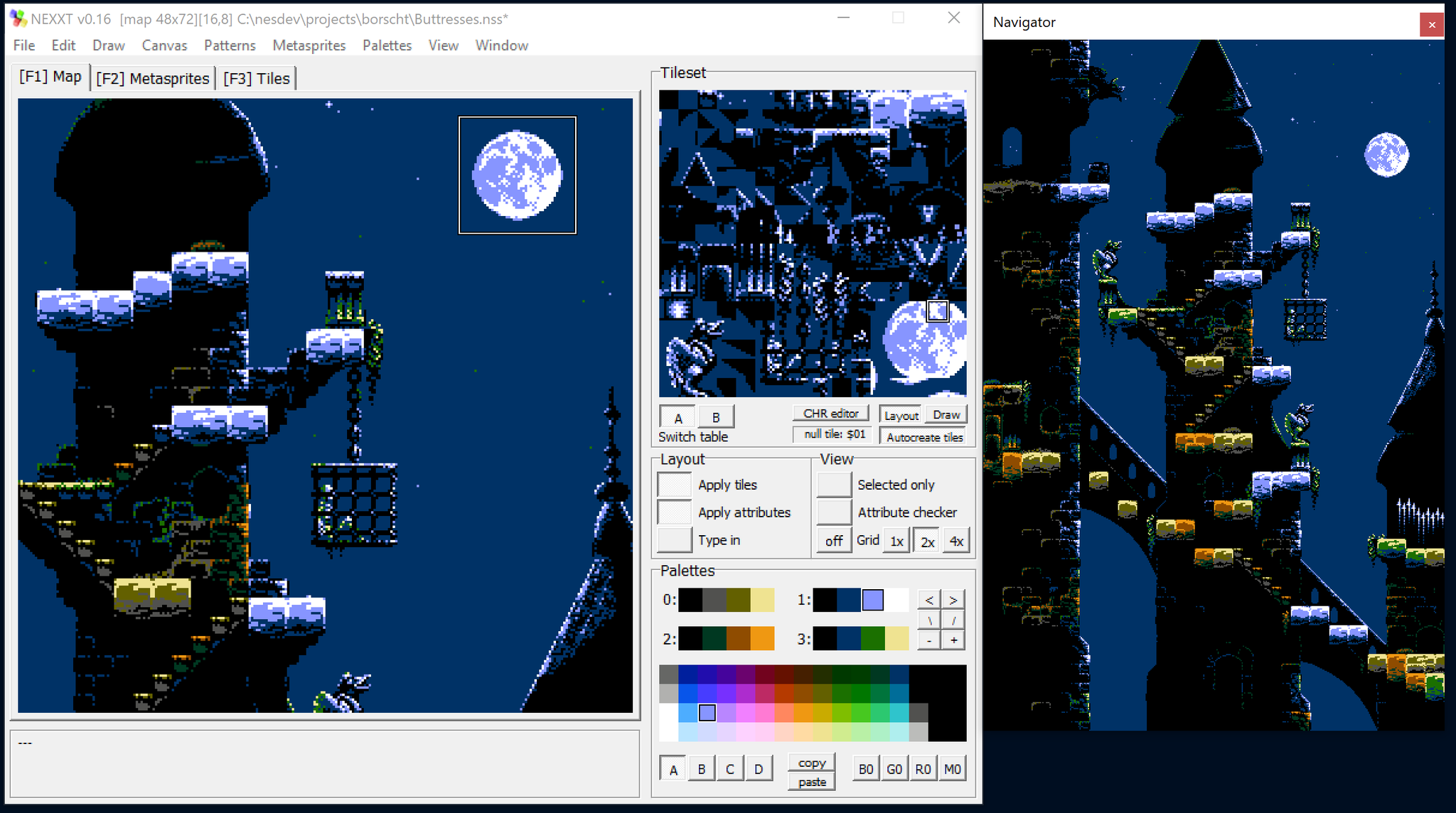
Task: Toggle Selected only view mode
Action: (833, 484)
